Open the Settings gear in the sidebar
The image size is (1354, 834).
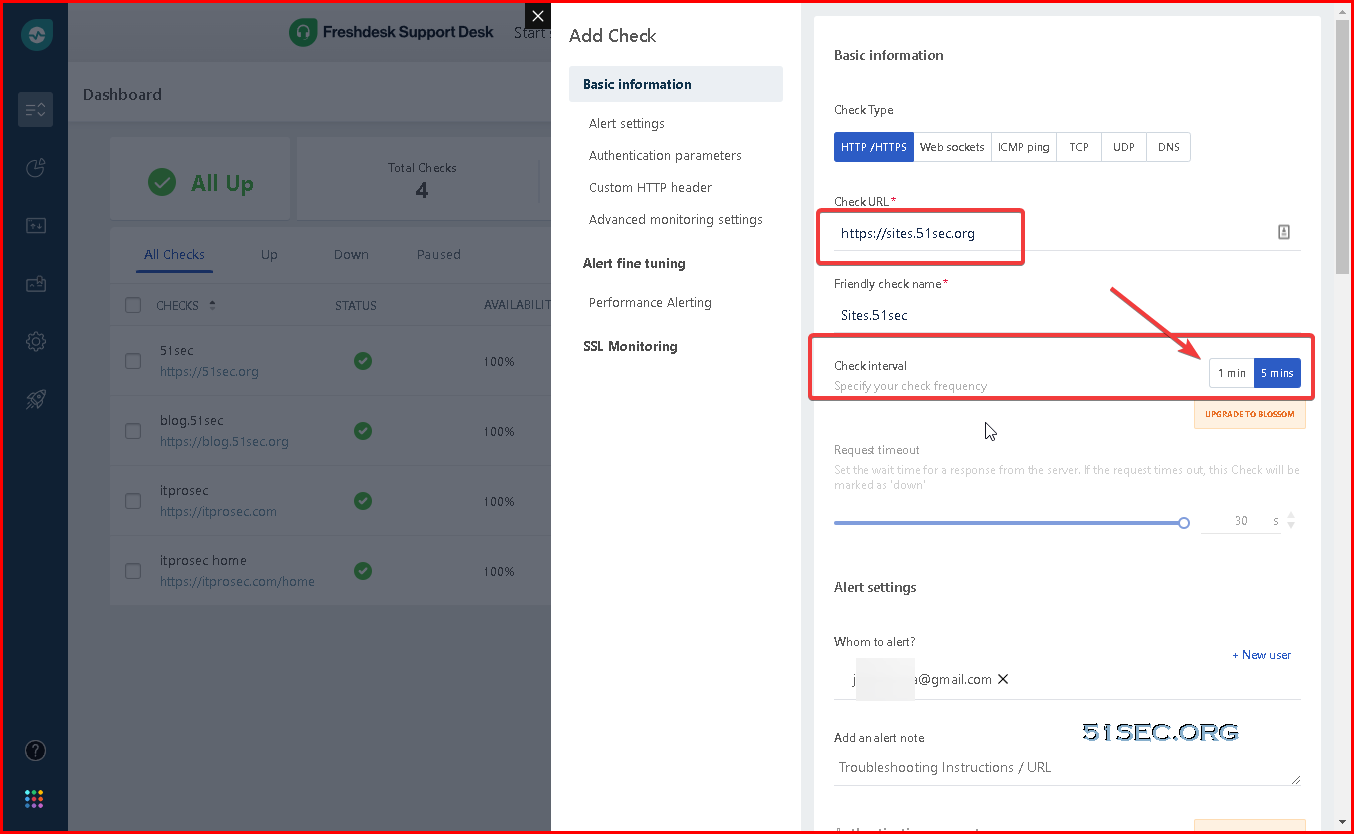[35, 342]
